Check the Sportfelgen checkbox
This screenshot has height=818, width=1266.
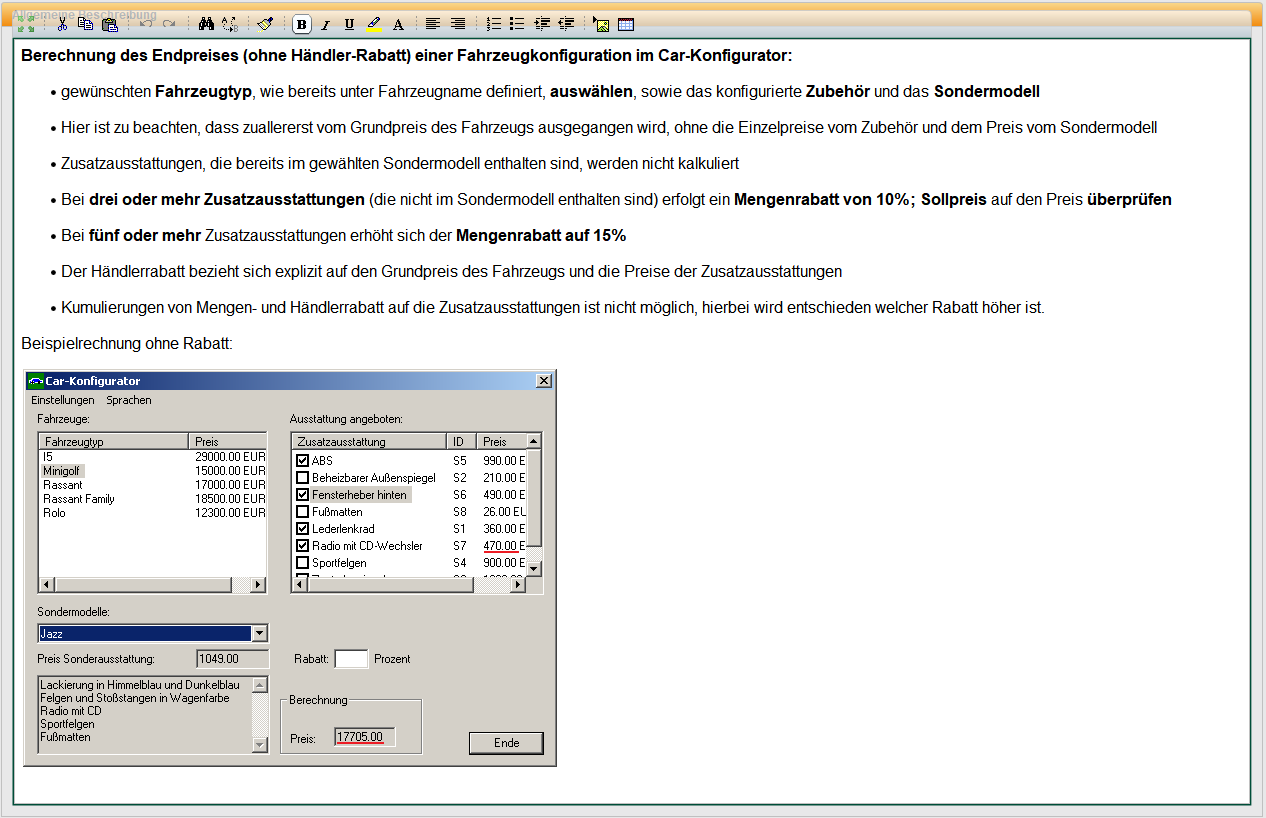(303, 563)
